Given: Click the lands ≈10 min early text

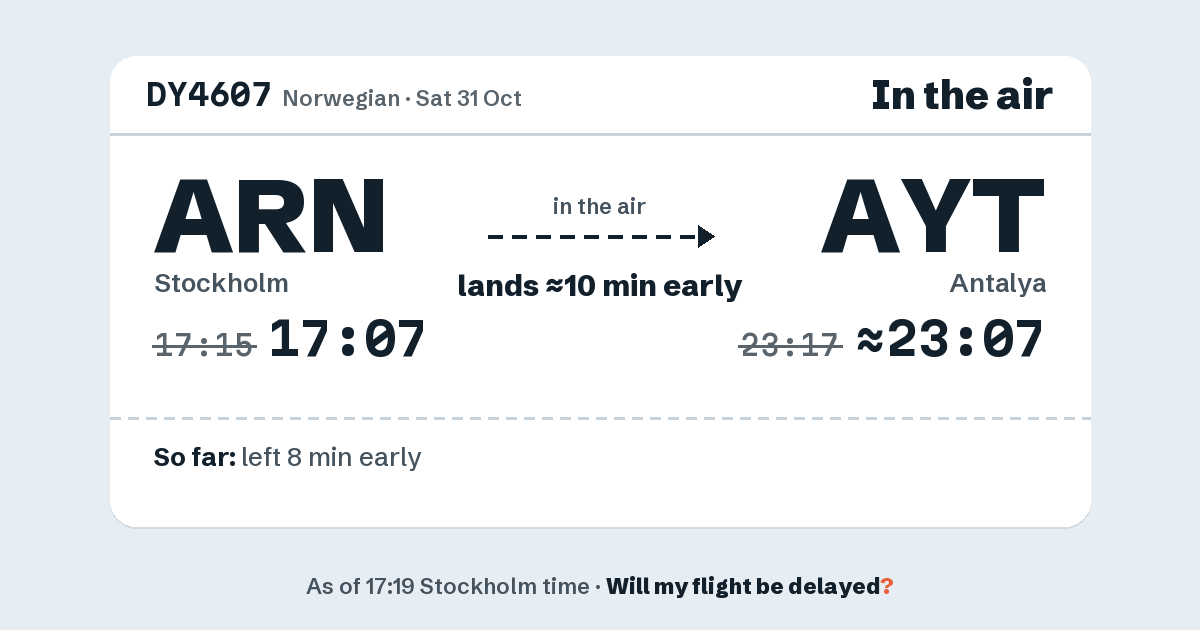Looking at the screenshot, I should [x=600, y=287].
